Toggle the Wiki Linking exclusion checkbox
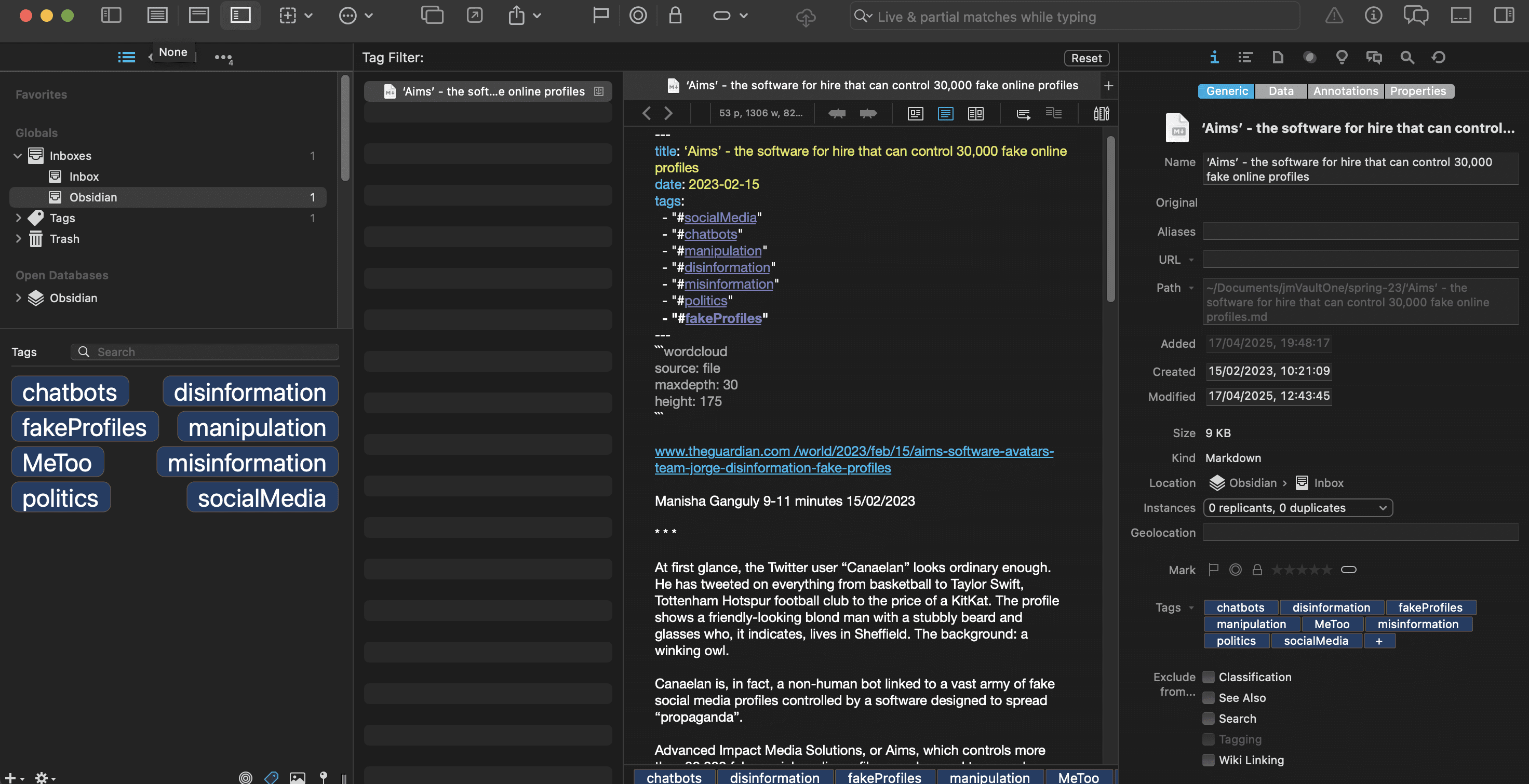 (x=1209, y=760)
